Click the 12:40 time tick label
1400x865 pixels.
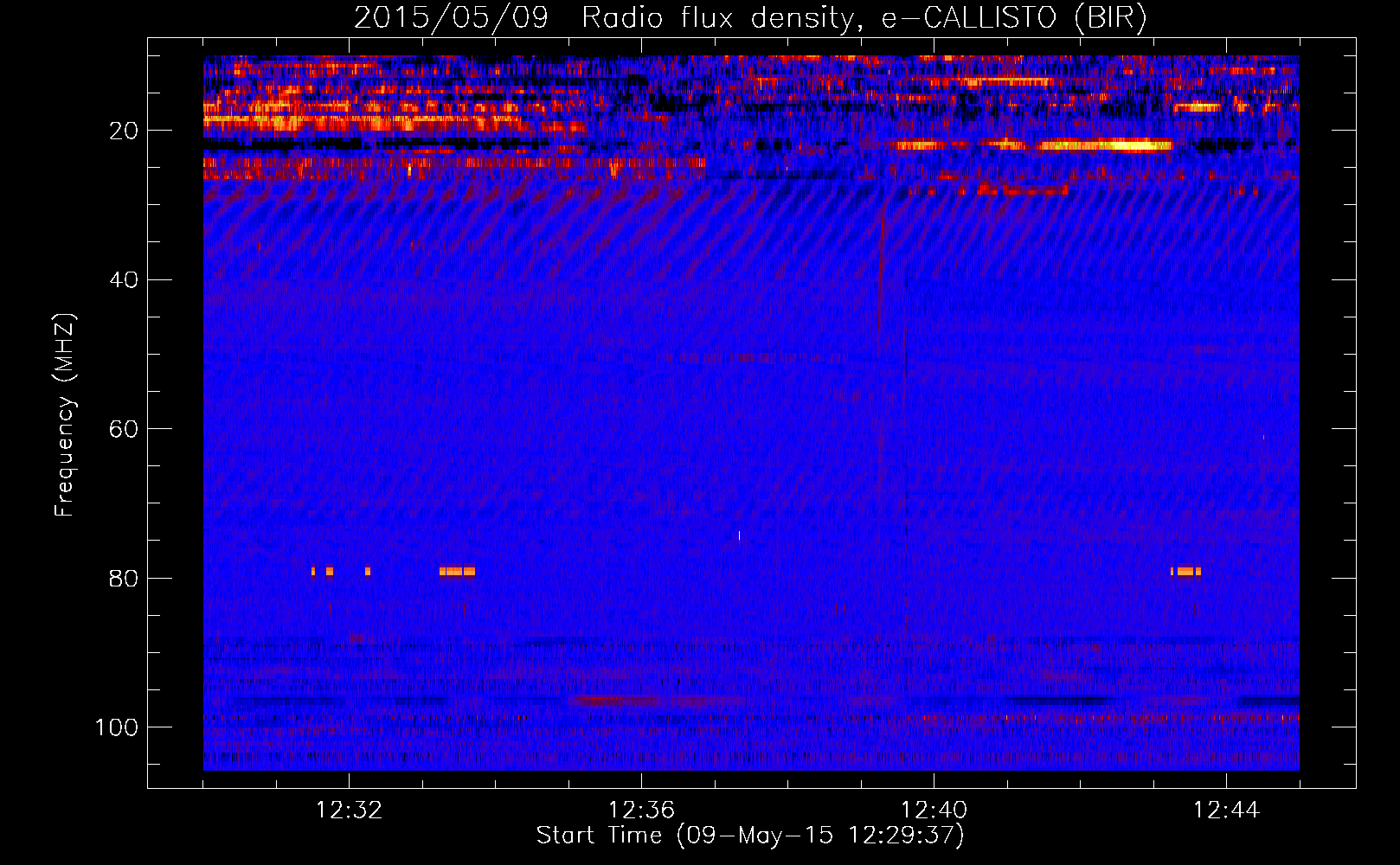tap(934, 811)
